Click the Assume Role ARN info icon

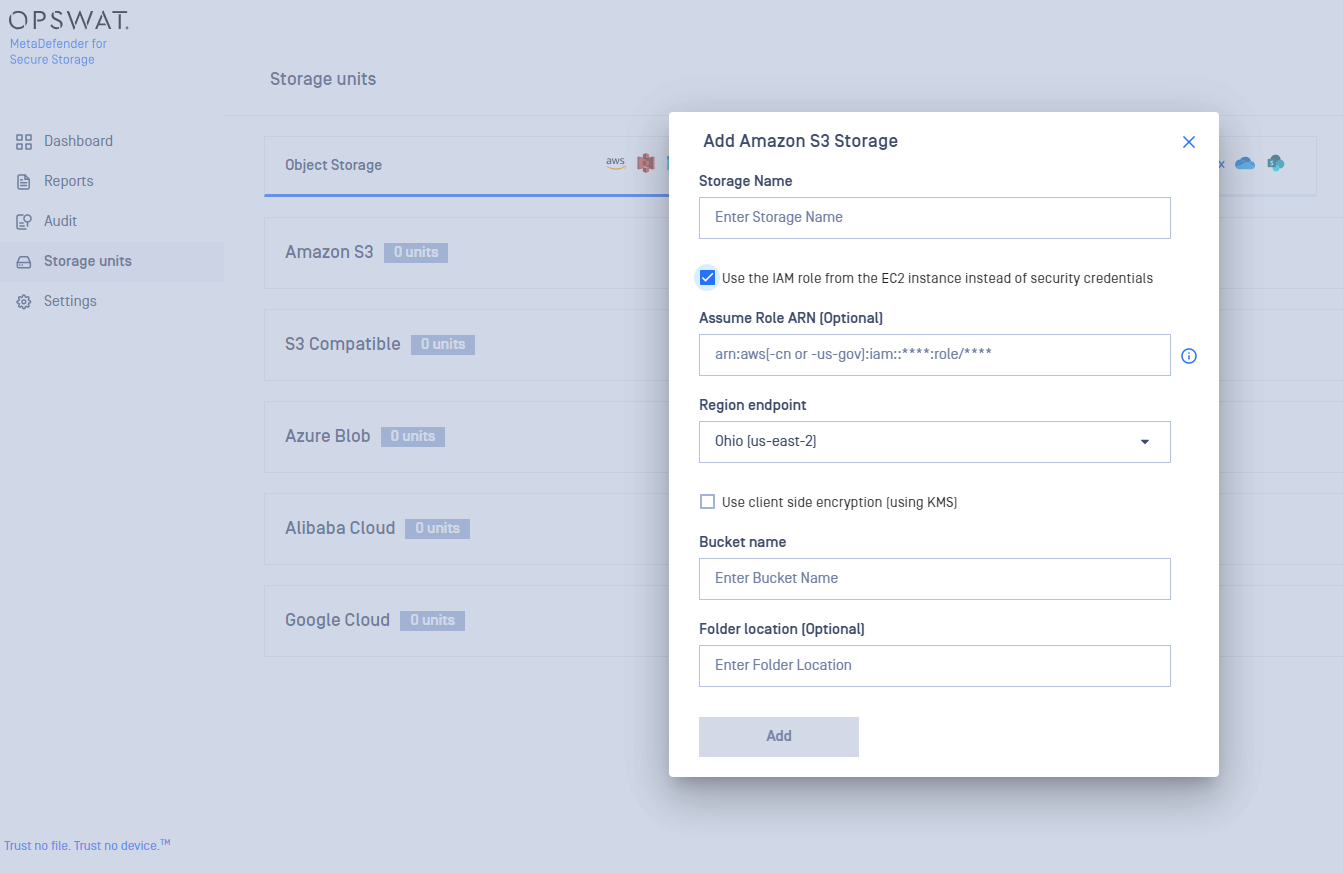coord(1189,356)
